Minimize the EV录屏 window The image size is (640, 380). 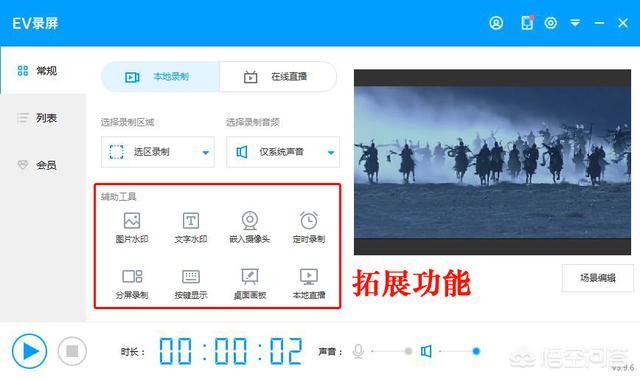coord(599,23)
